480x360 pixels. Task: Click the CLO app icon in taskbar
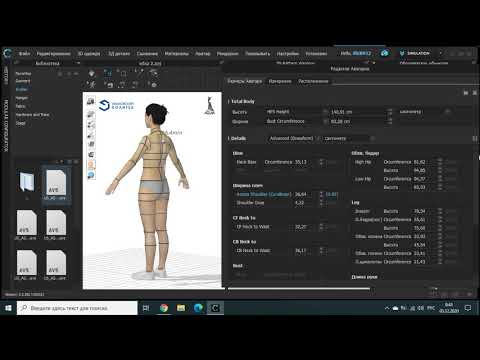click(215, 308)
